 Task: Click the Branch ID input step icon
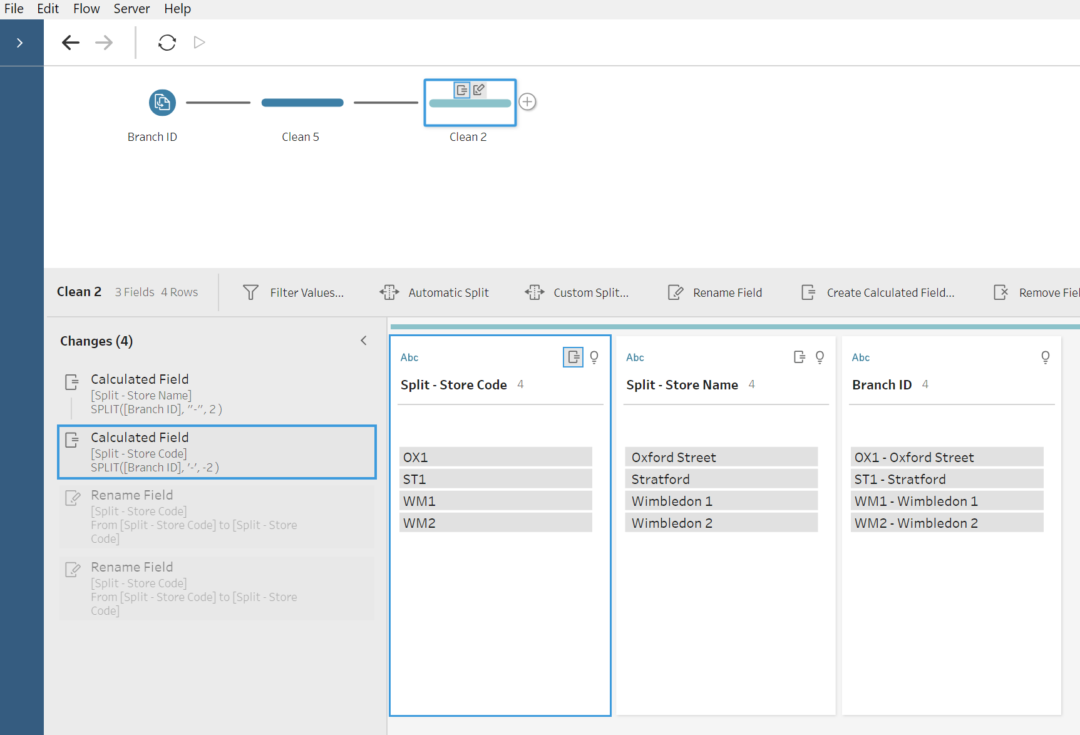click(161, 102)
